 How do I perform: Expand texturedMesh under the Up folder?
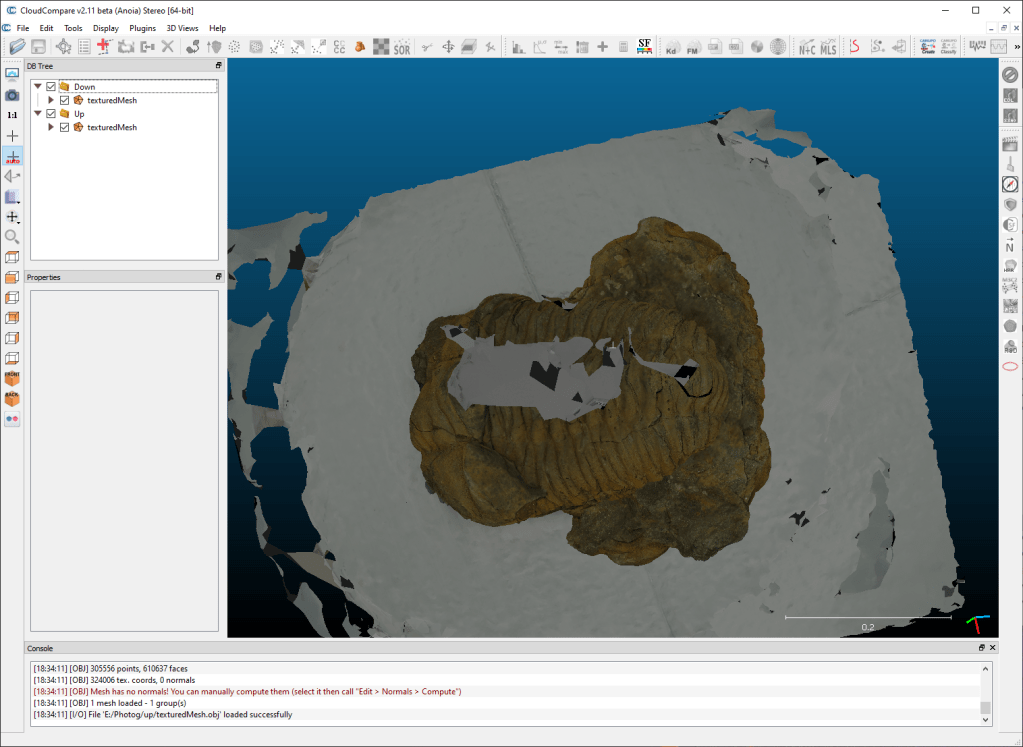(51, 127)
